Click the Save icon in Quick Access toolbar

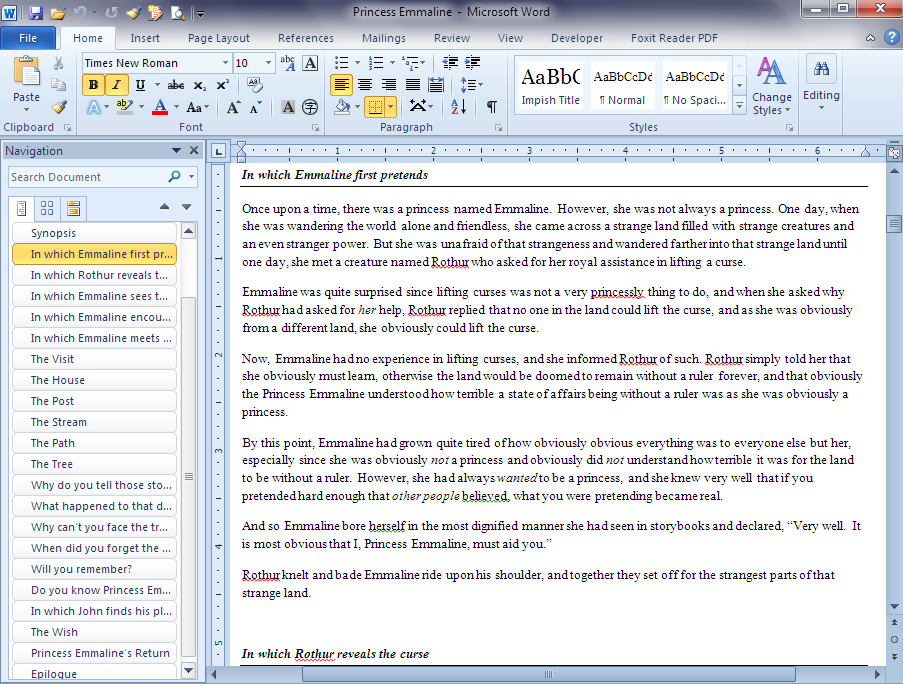tap(36, 12)
